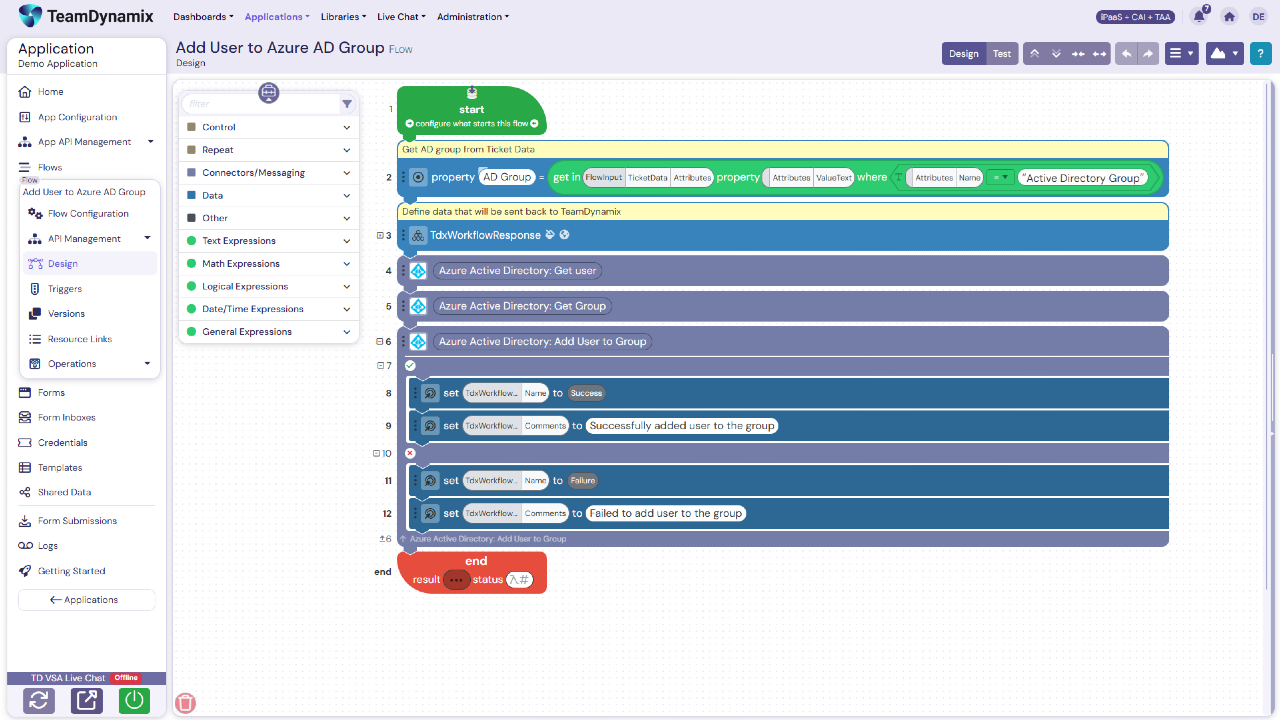Screen dimensions: 1280x720
Task: Click the green check success branch marker
Action: (410, 365)
